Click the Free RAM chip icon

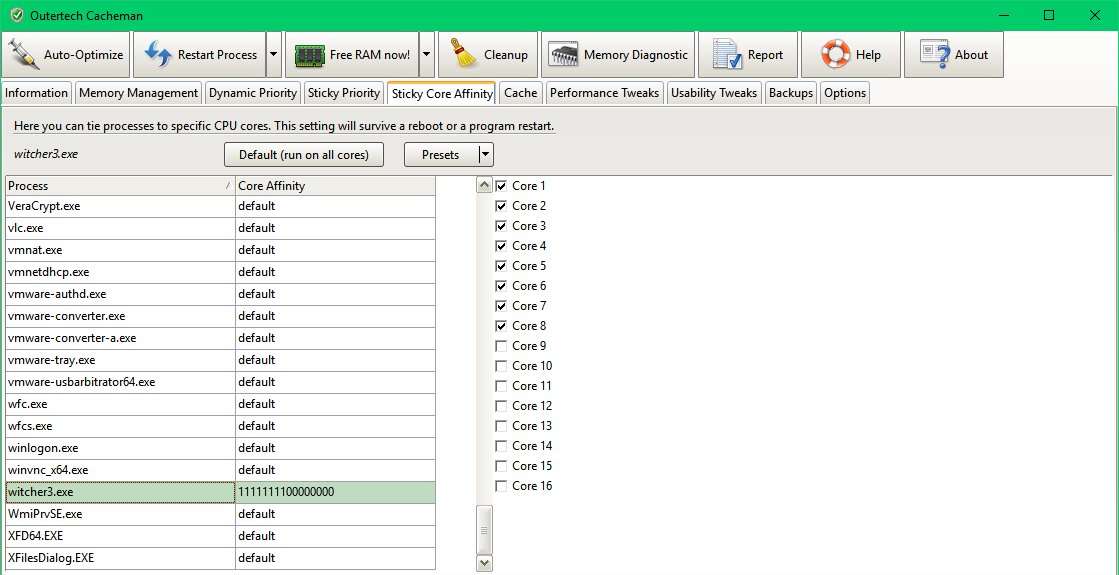309,55
